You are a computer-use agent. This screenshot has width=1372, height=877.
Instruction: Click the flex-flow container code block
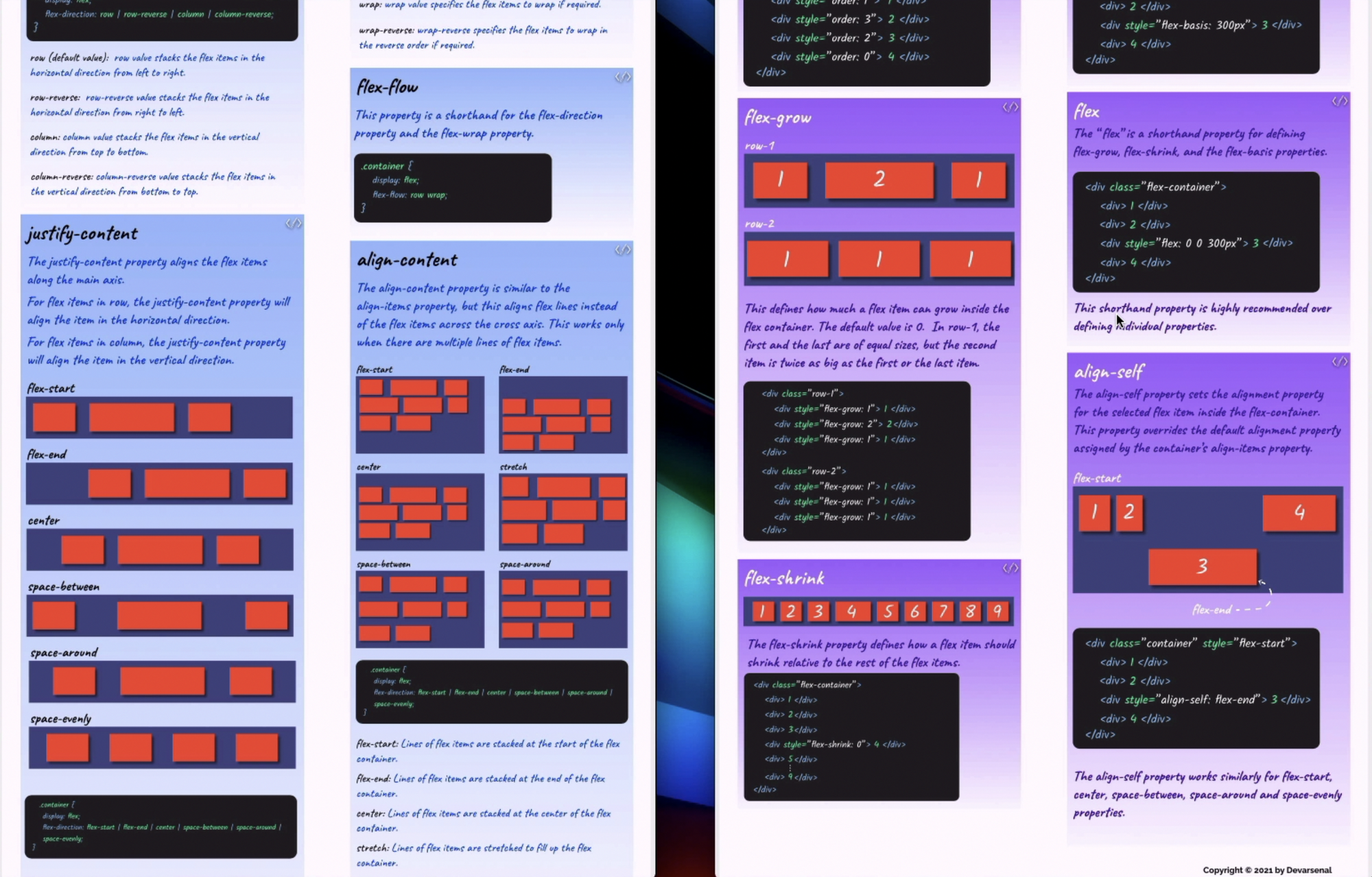coord(452,187)
